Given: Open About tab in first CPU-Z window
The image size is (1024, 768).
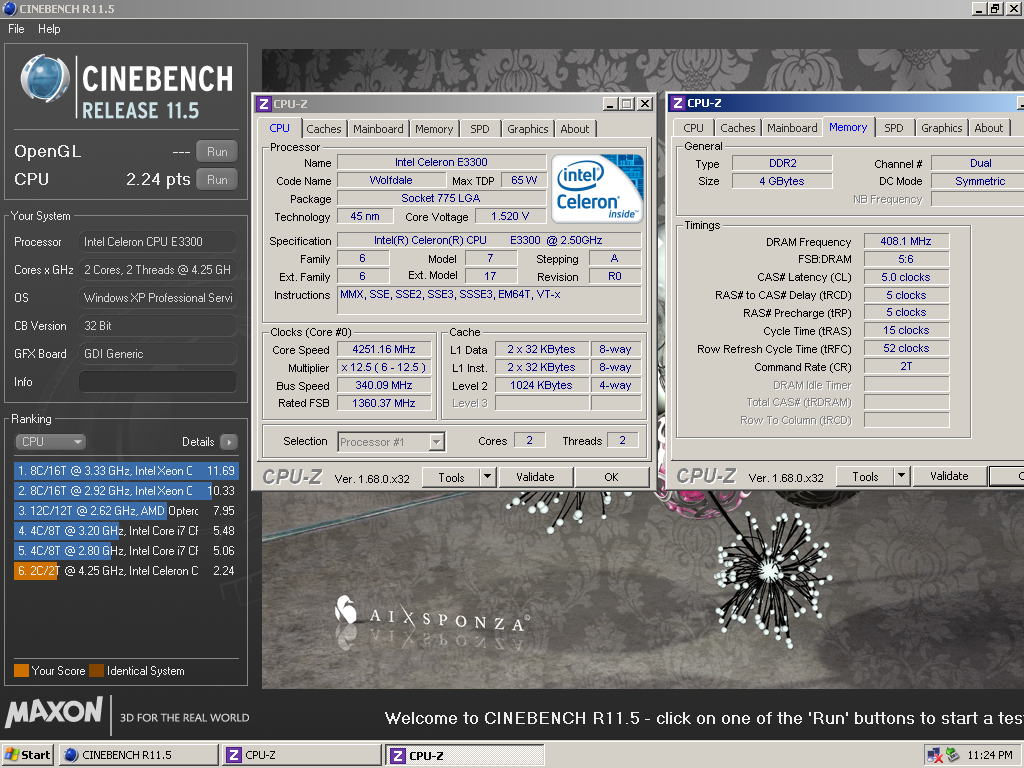Looking at the screenshot, I should pos(575,129).
